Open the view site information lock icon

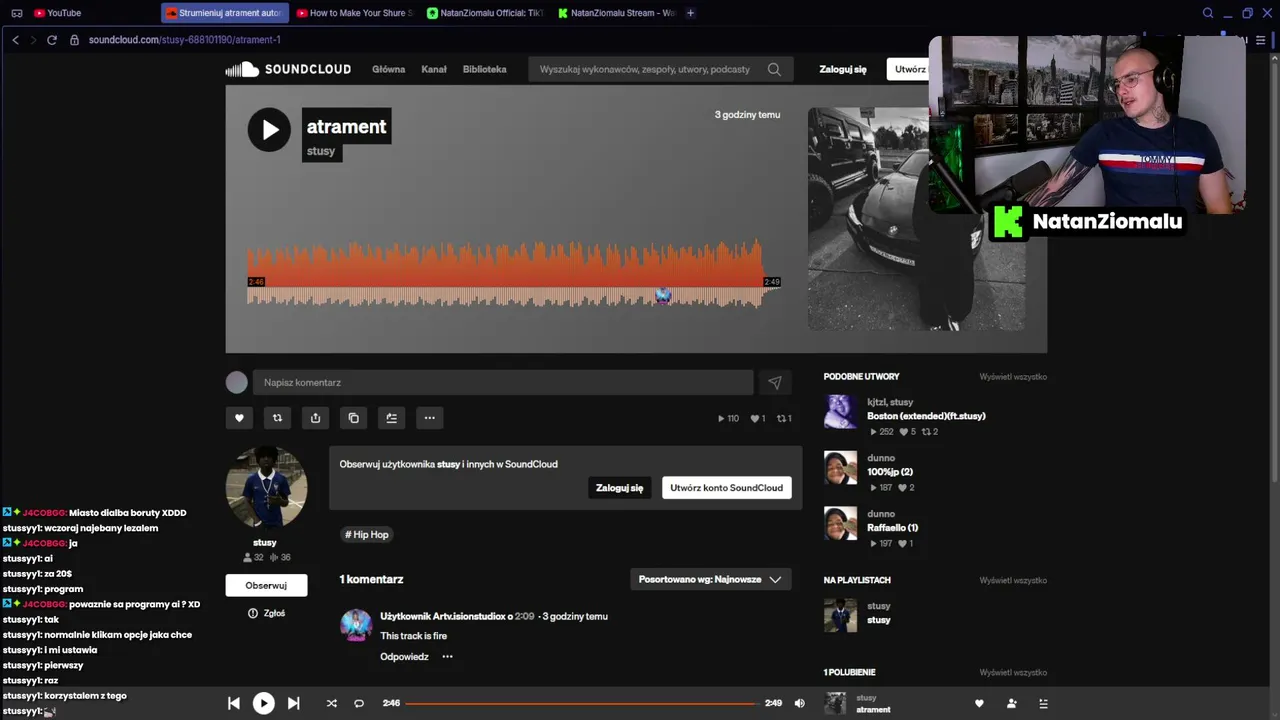(x=74, y=40)
